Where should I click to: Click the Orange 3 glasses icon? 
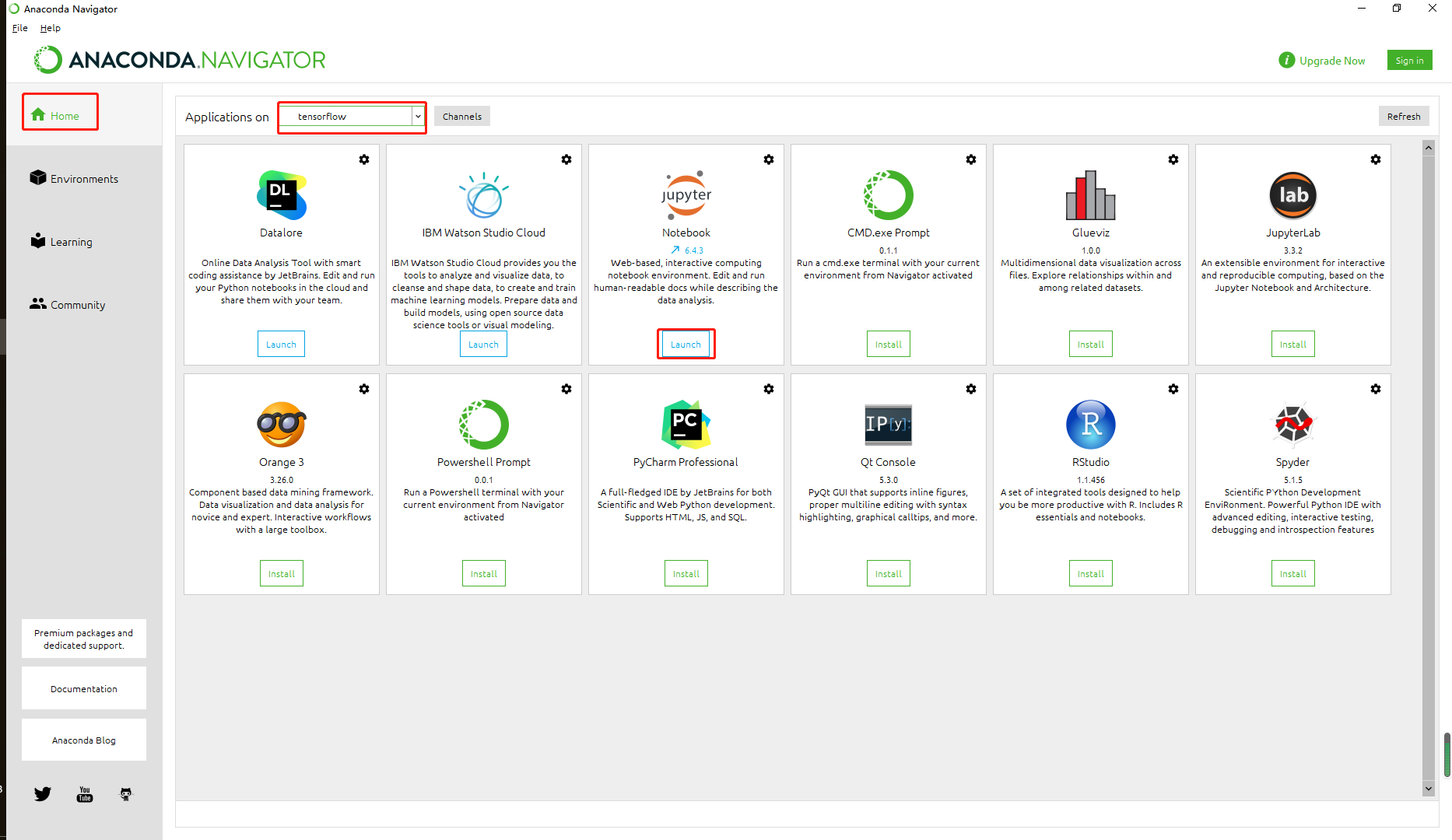tap(282, 425)
